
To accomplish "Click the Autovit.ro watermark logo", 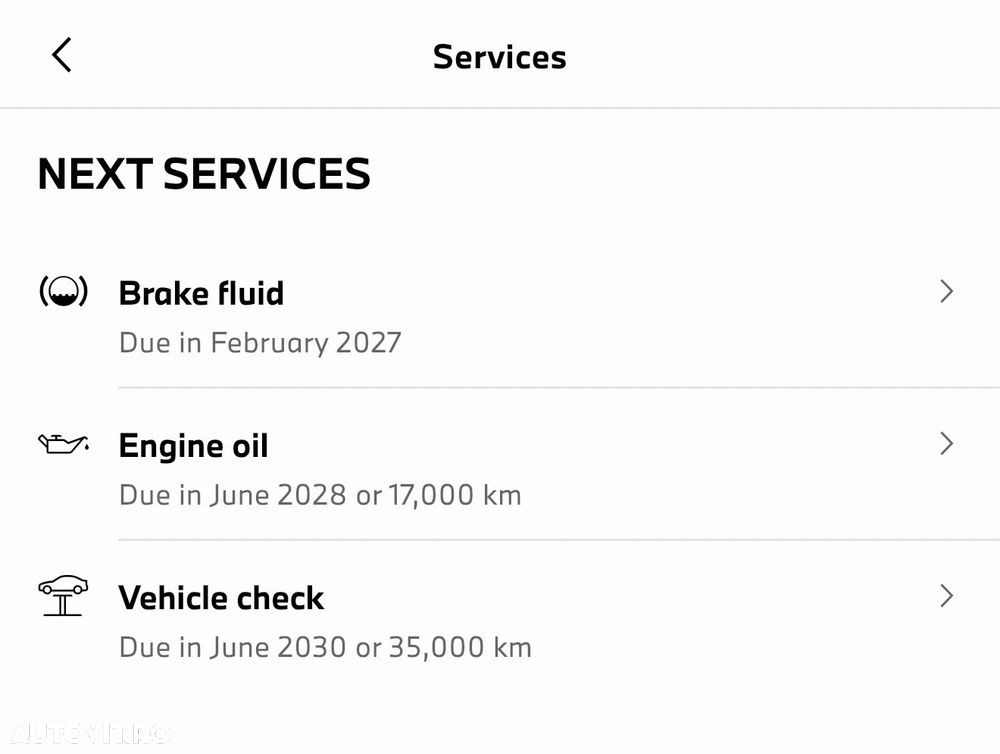I will pyautogui.click(x=91, y=733).
